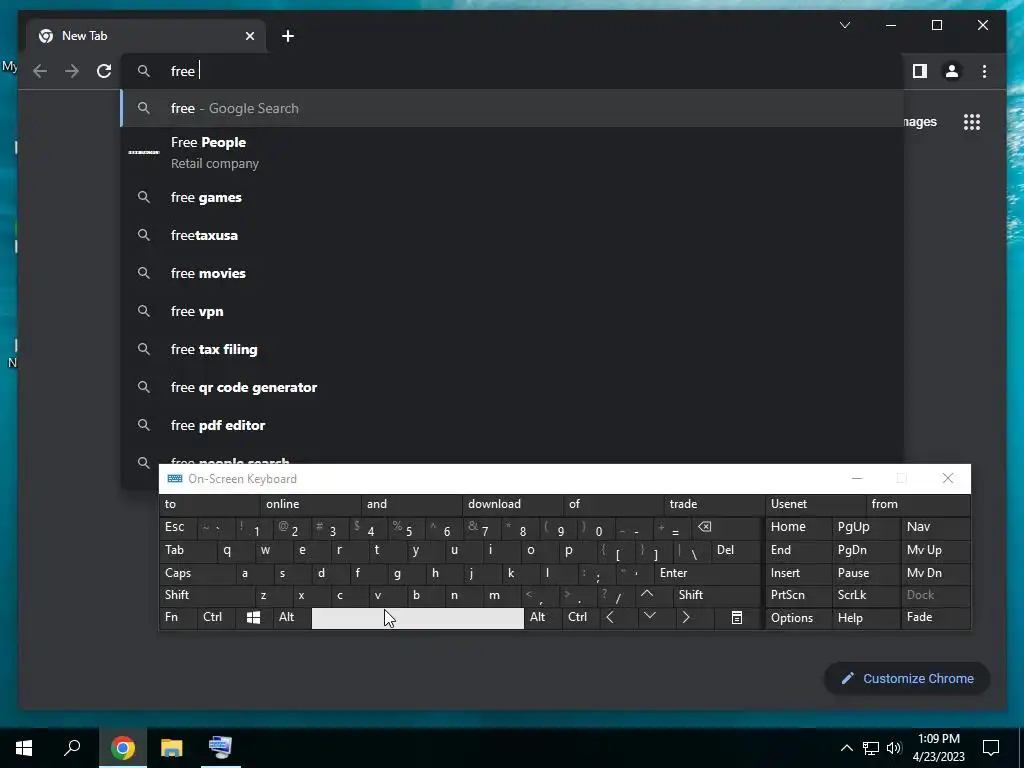
Task: Tap the Windows logo key on keyboard
Action: click(253, 617)
